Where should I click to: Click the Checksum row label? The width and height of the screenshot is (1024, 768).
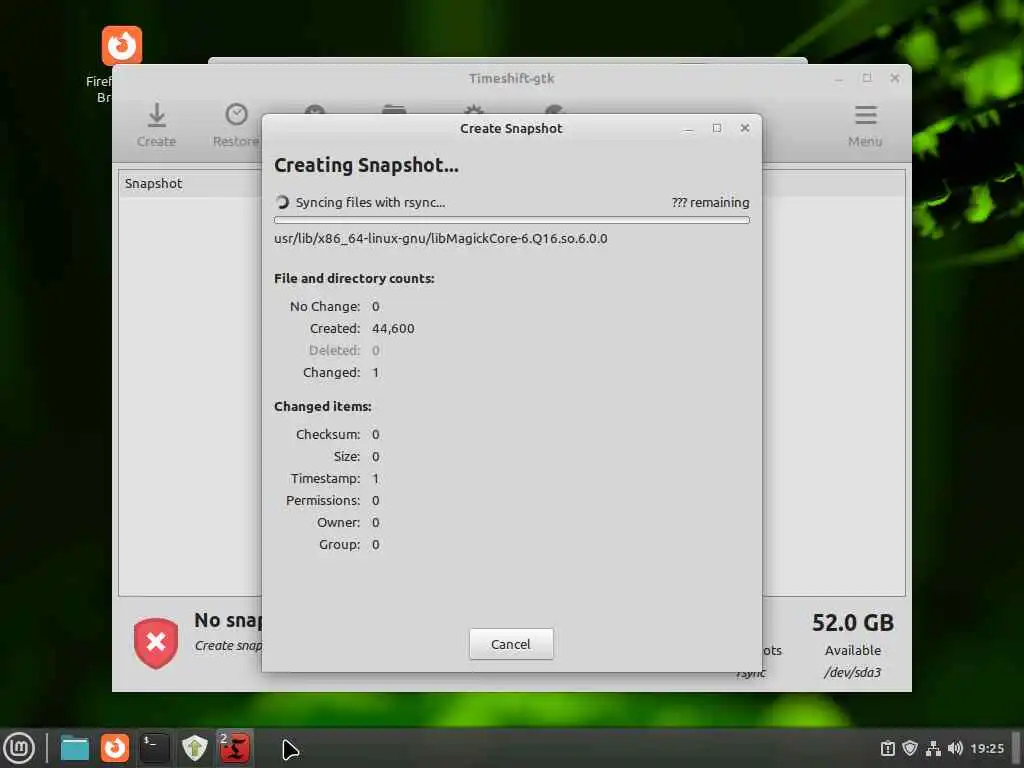pyautogui.click(x=328, y=434)
